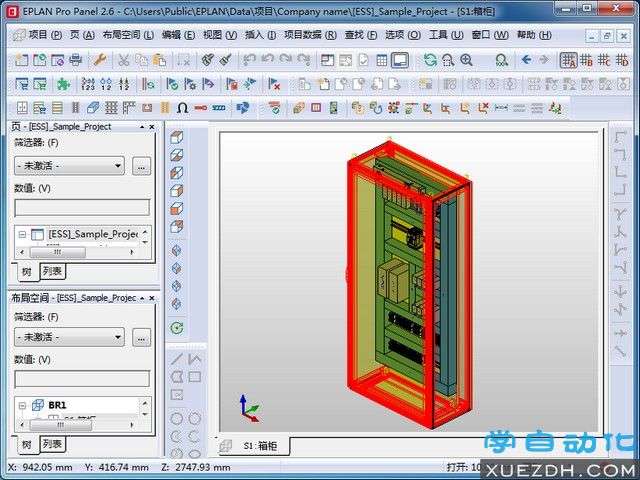Open the 窗口 (W) menu
The image size is (640, 480).
[490, 35]
